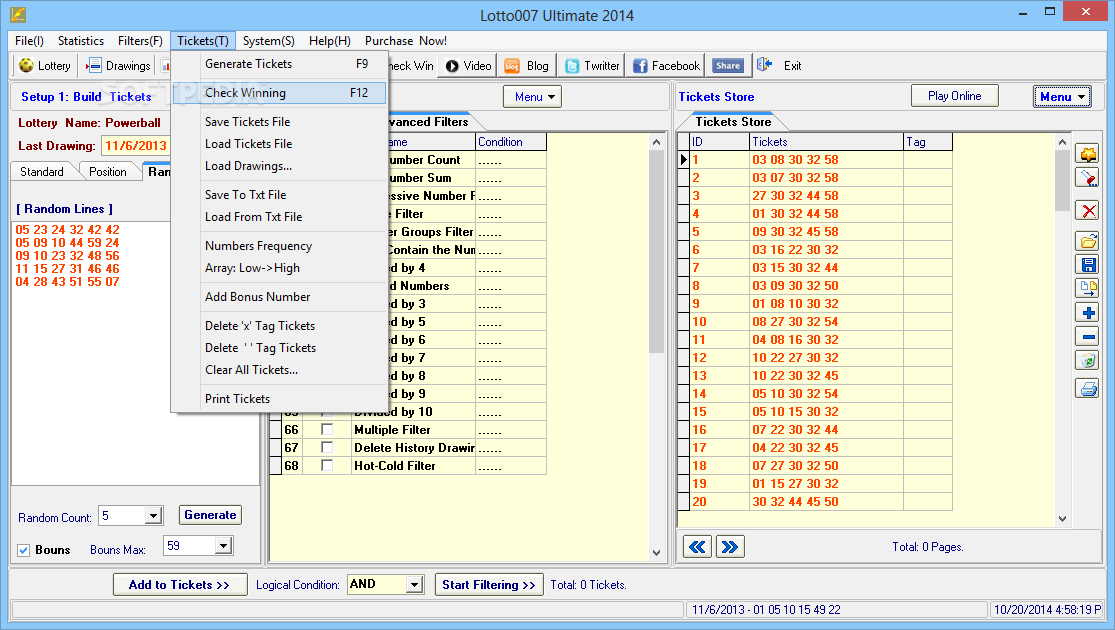Click the Generate button
Screen dimensions: 1115x630
(x=210, y=515)
